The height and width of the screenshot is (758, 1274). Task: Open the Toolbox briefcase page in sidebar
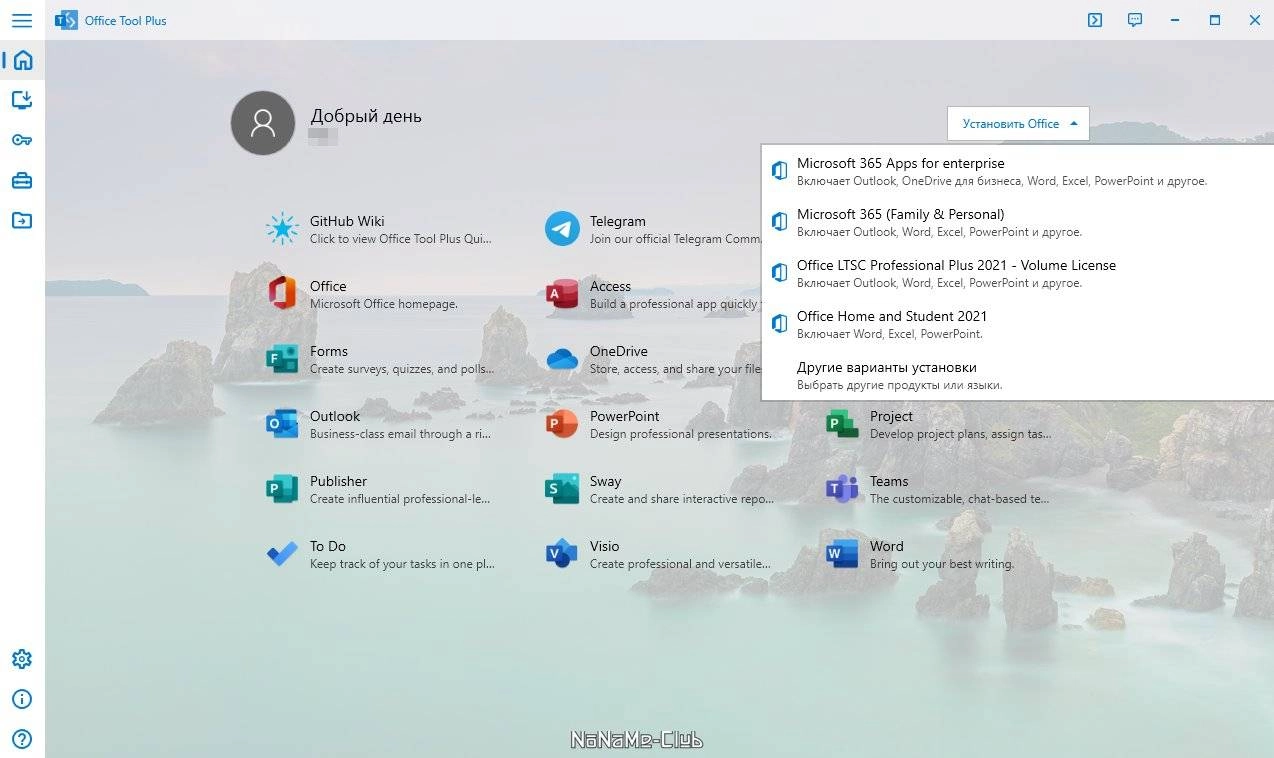[22, 180]
